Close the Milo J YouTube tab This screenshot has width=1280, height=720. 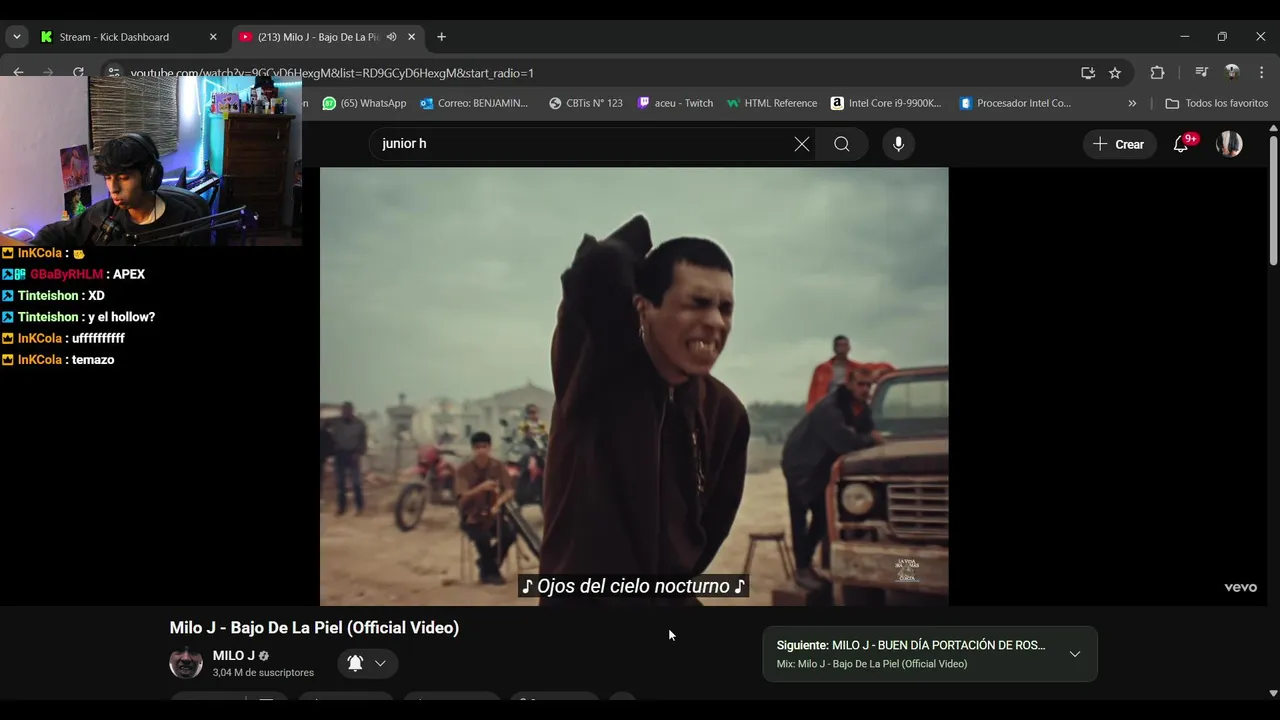pyautogui.click(x=411, y=37)
